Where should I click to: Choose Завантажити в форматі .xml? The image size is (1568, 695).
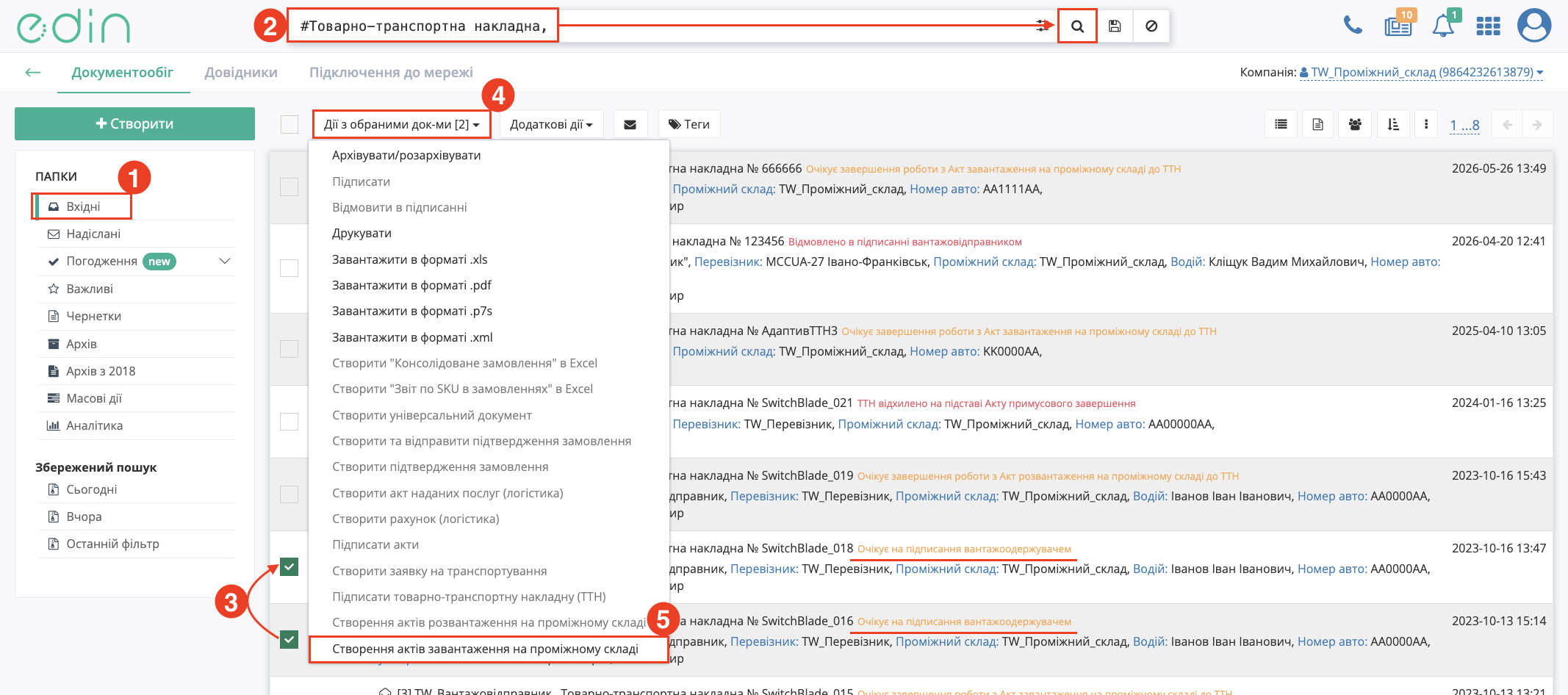click(412, 337)
